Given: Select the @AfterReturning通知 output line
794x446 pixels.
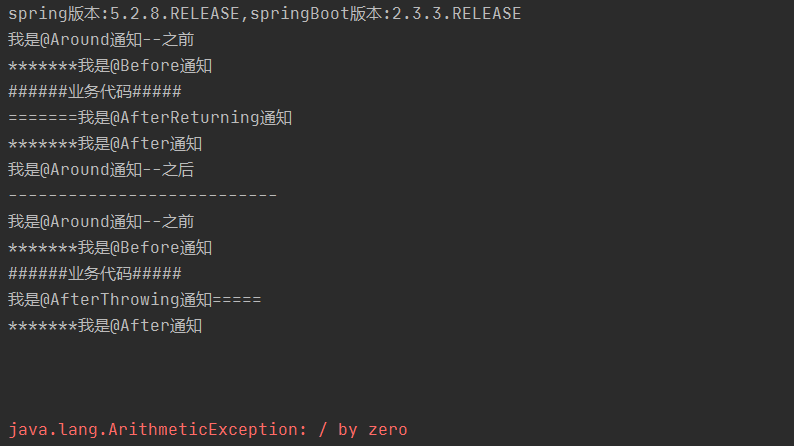Looking at the screenshot, I should pyautogui.click(x=150, y=118).
